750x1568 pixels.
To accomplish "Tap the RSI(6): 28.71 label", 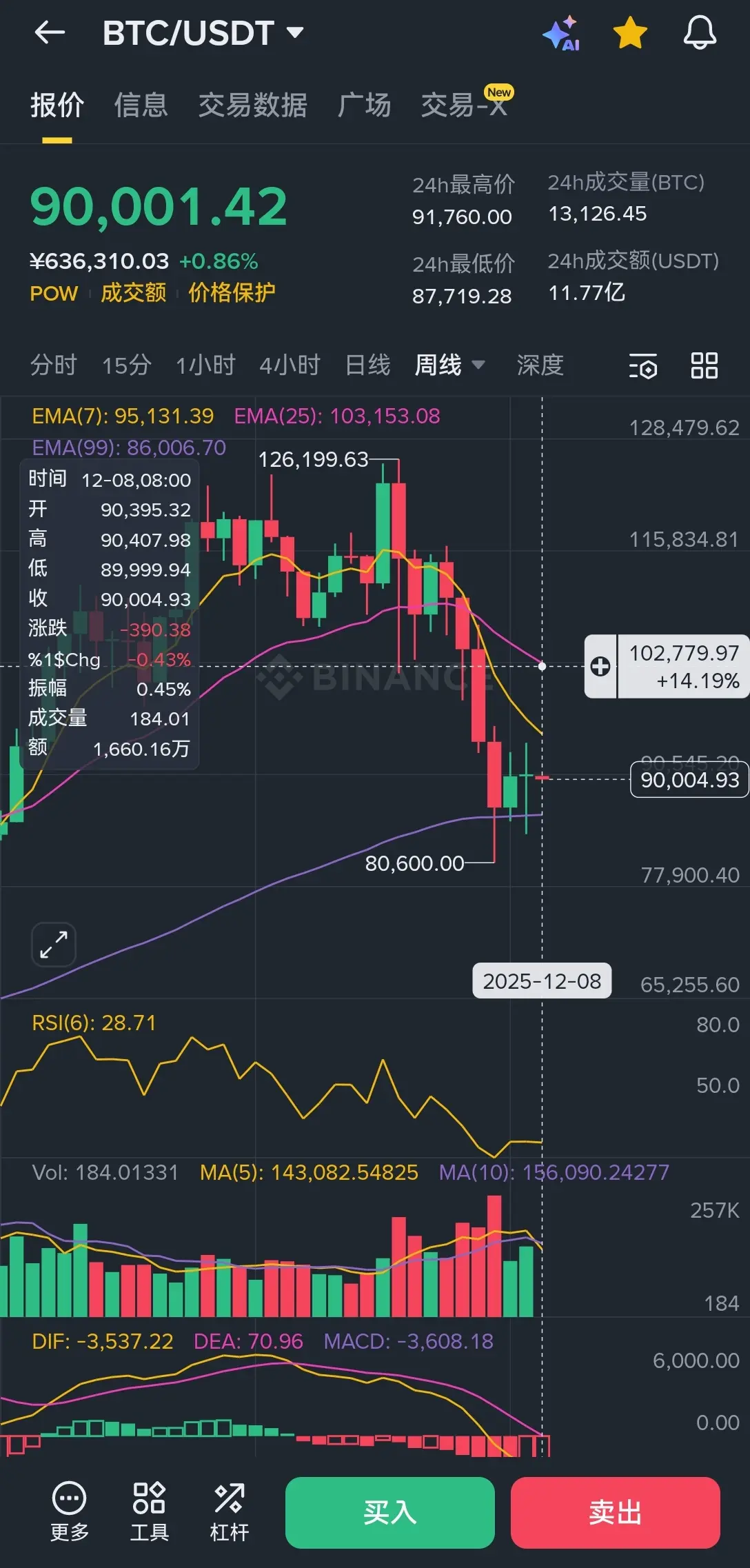I will click(x=94, y=1023).
